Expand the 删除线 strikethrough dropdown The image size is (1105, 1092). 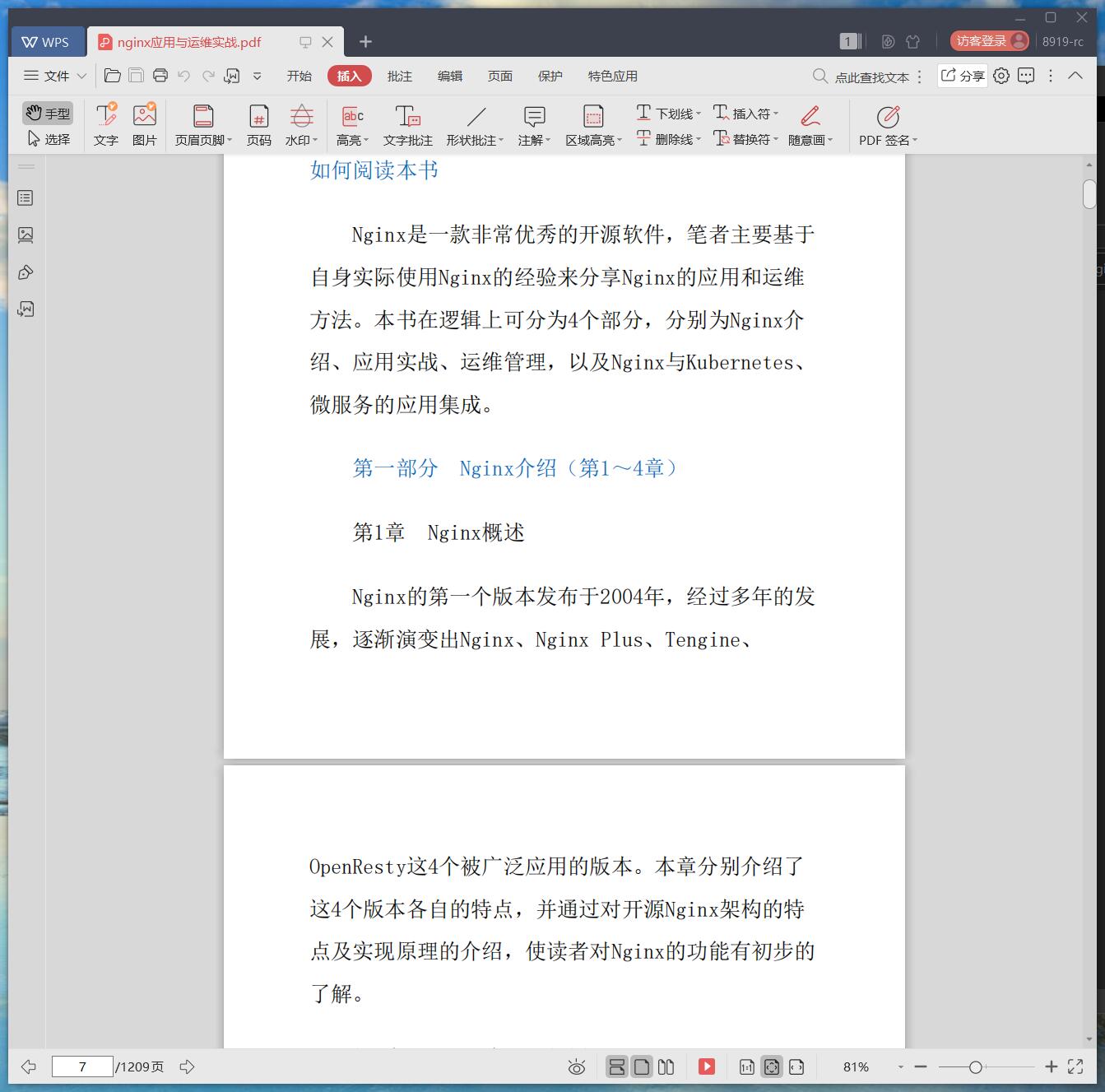point(699,140)
